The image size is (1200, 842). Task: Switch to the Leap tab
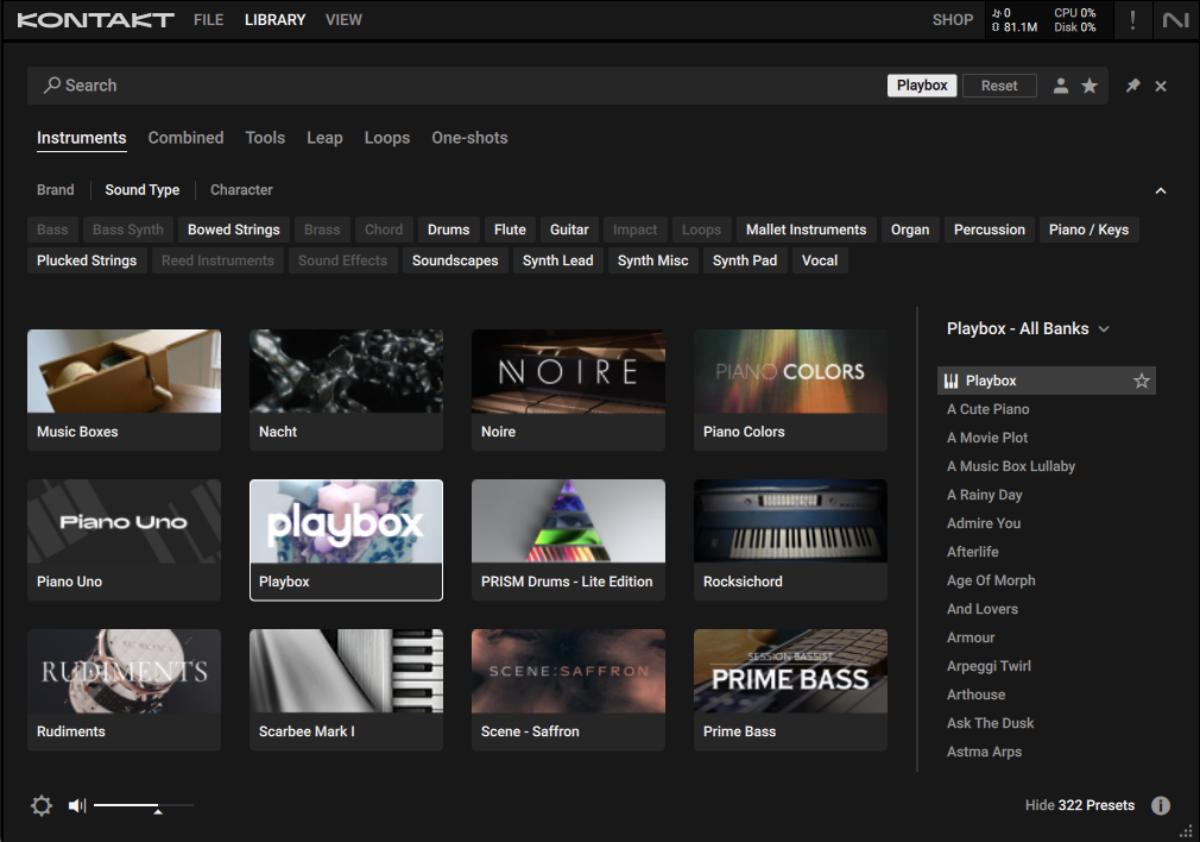324,138
